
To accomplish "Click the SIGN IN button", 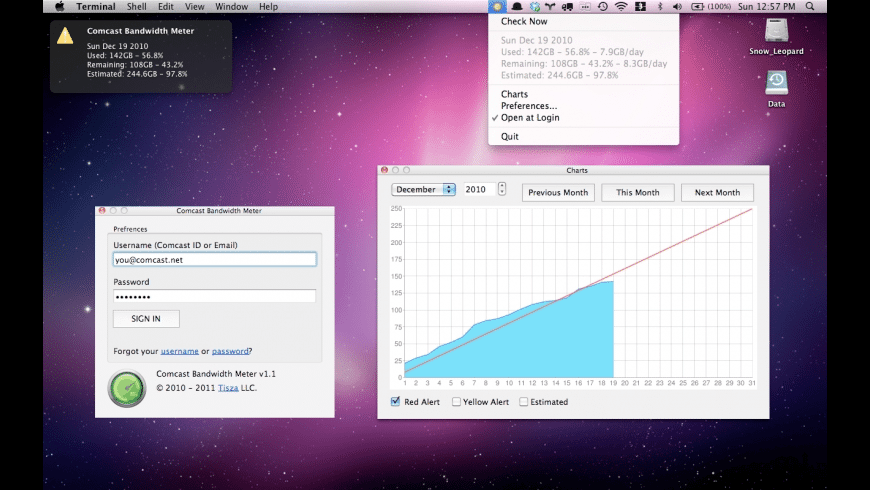I will [146, 319].
